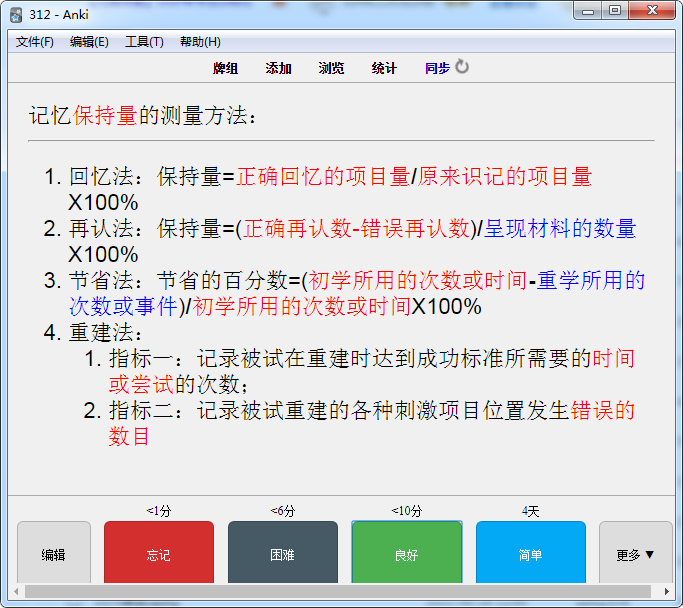Rate card as 困难 (Hard)
The image size is (683, 608).
(283, 553)
